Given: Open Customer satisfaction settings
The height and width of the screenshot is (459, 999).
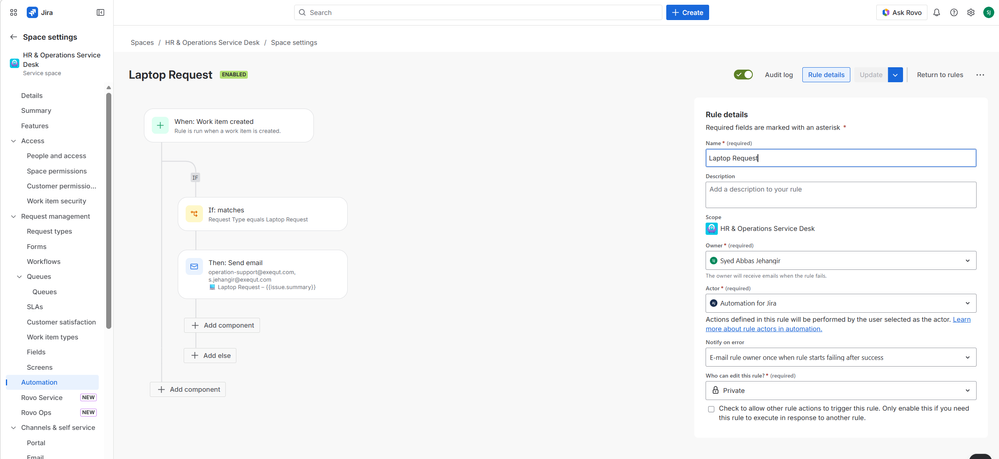Looking at the screenshot, I should click(x=61, y=322).
